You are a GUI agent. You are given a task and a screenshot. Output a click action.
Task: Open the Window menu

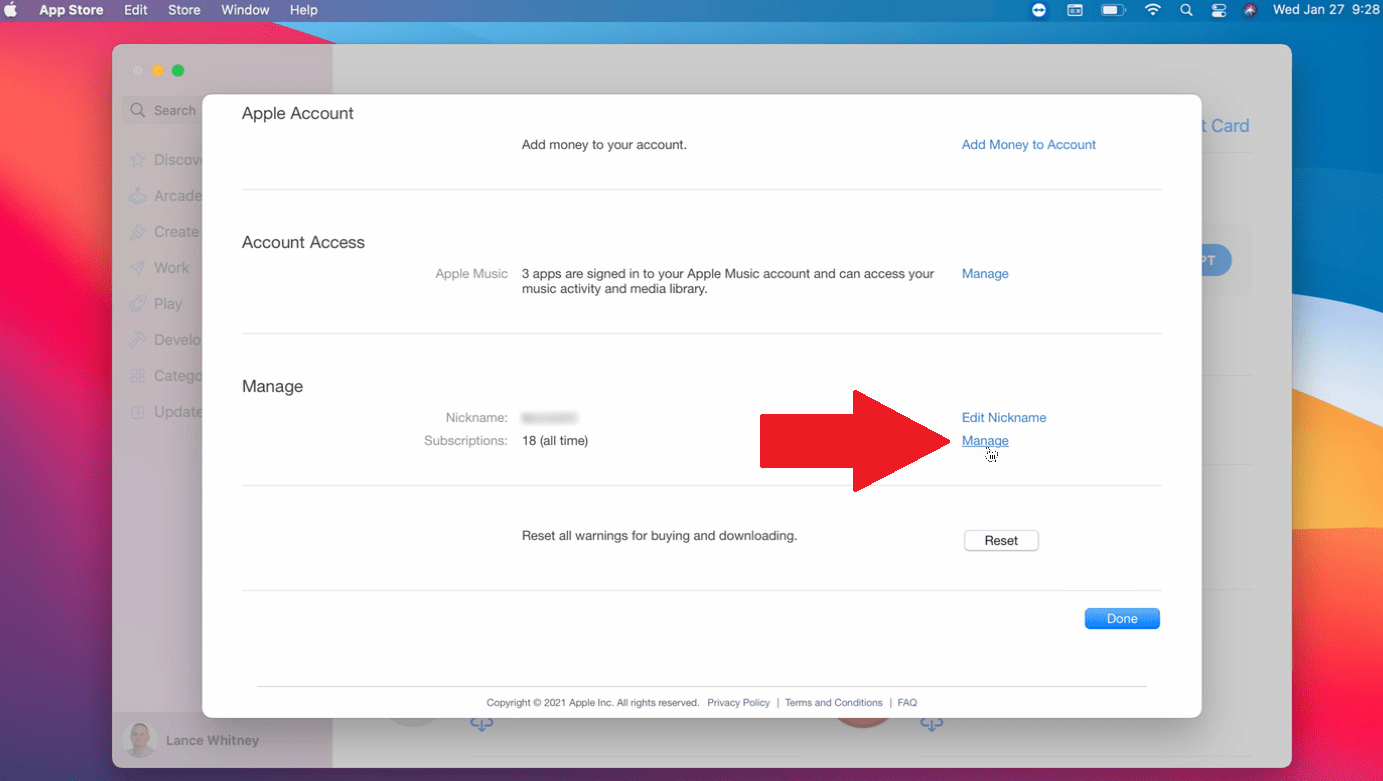click(x=245, y=10)
